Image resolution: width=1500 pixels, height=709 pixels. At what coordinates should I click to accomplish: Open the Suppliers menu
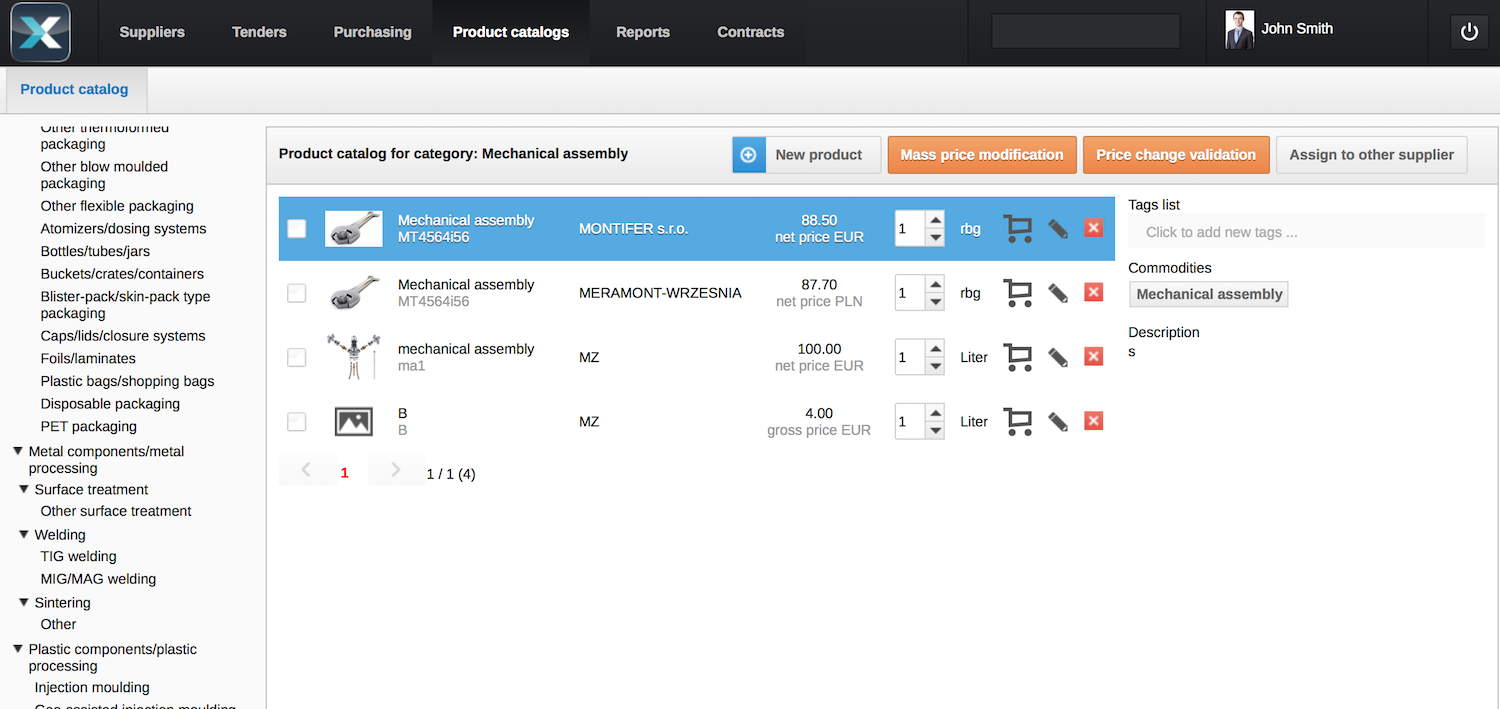[152, 32]
